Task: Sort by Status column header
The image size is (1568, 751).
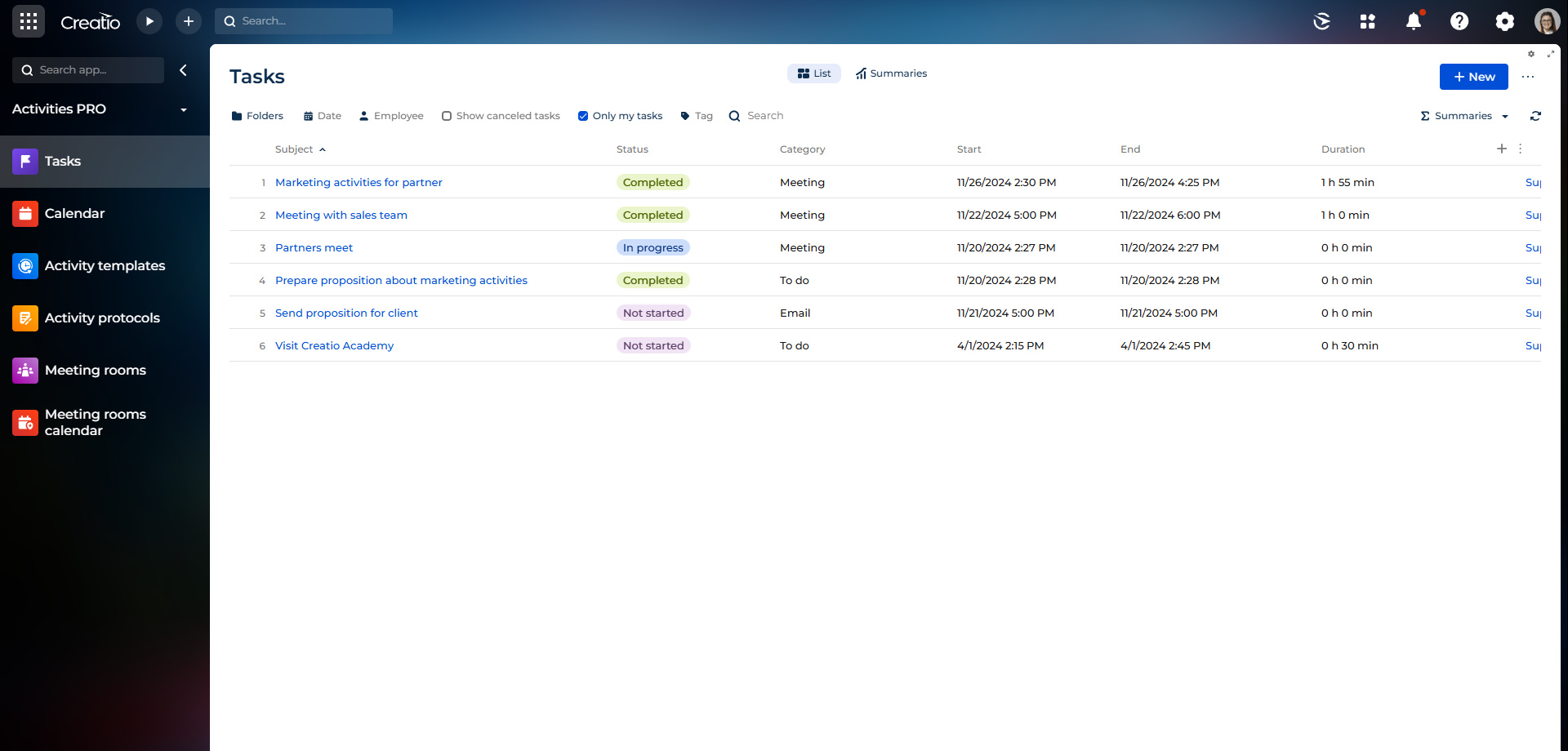Action: [x=632, y=149]
